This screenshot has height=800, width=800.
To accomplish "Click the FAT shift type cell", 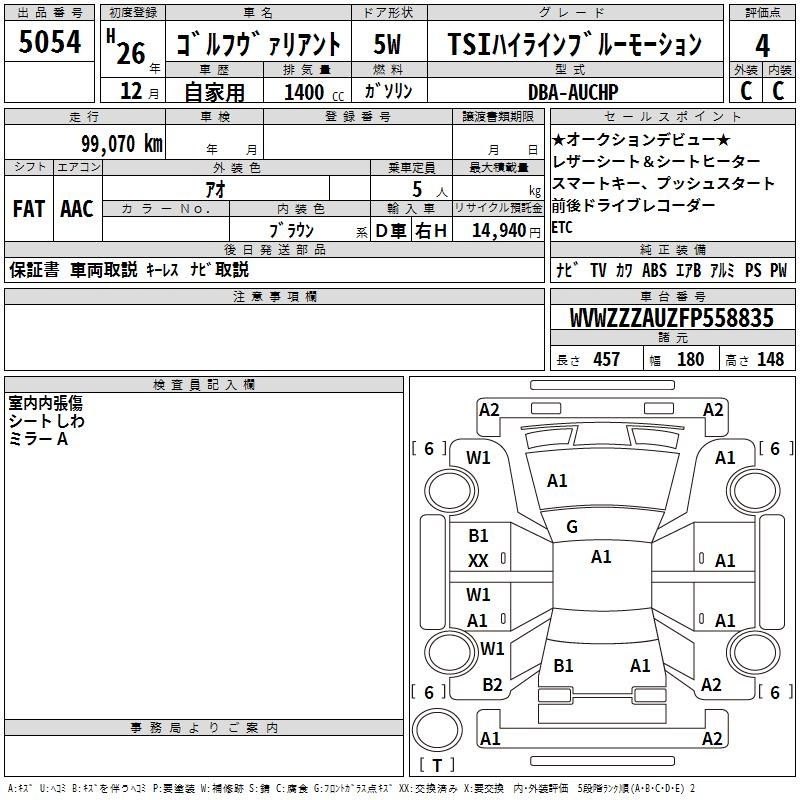I will (x=28, y=209).
